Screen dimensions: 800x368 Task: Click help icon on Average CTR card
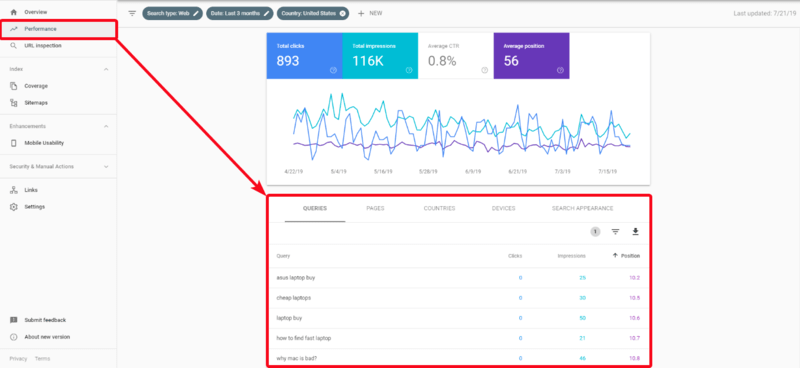[x=484, y=70]
